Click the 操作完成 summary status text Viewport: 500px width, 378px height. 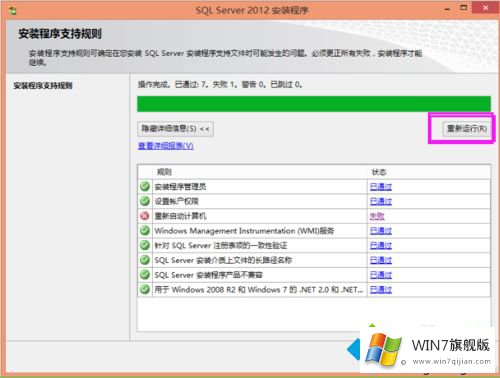[220, 85]
